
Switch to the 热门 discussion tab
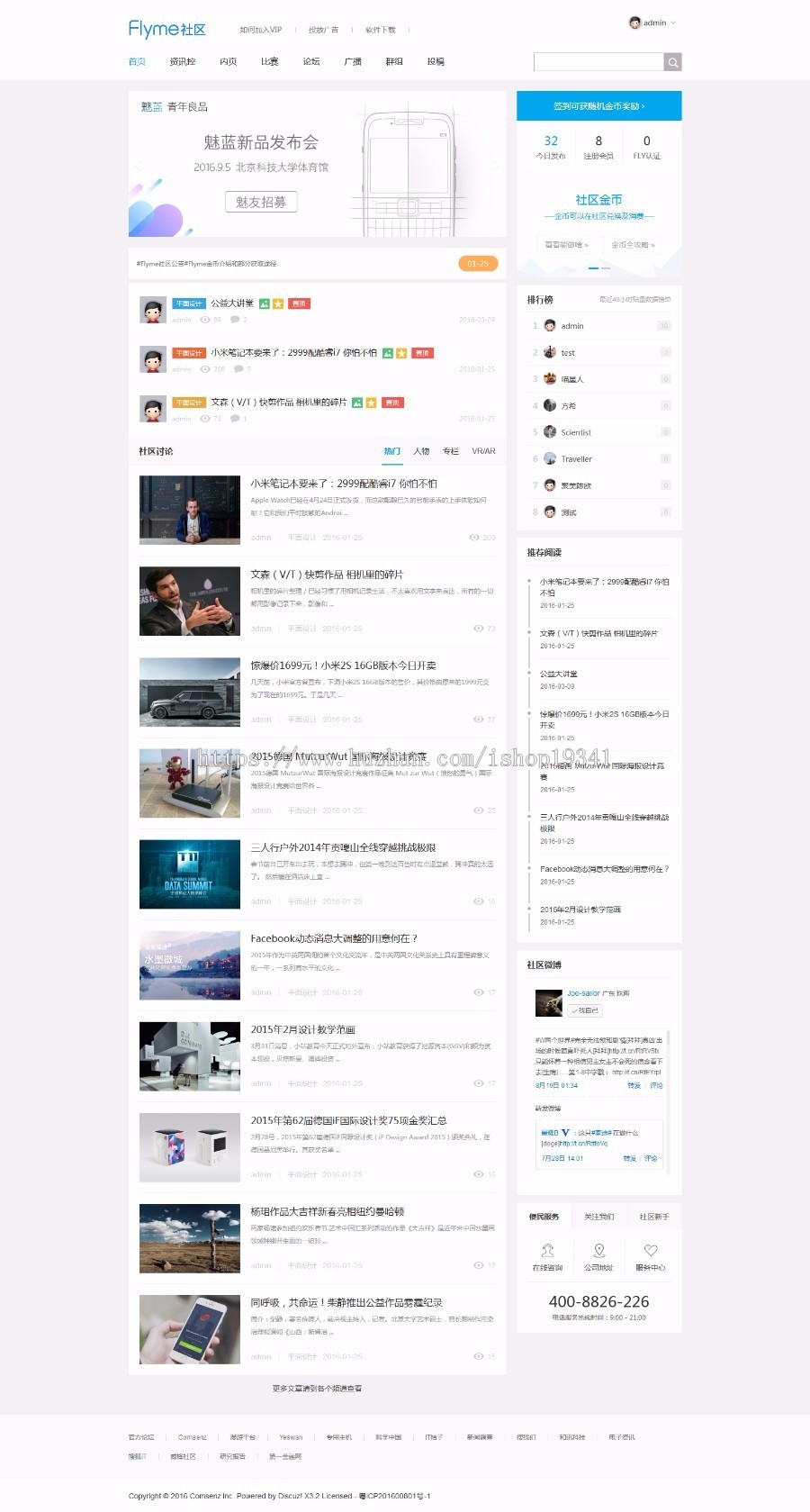coord(391,451)
